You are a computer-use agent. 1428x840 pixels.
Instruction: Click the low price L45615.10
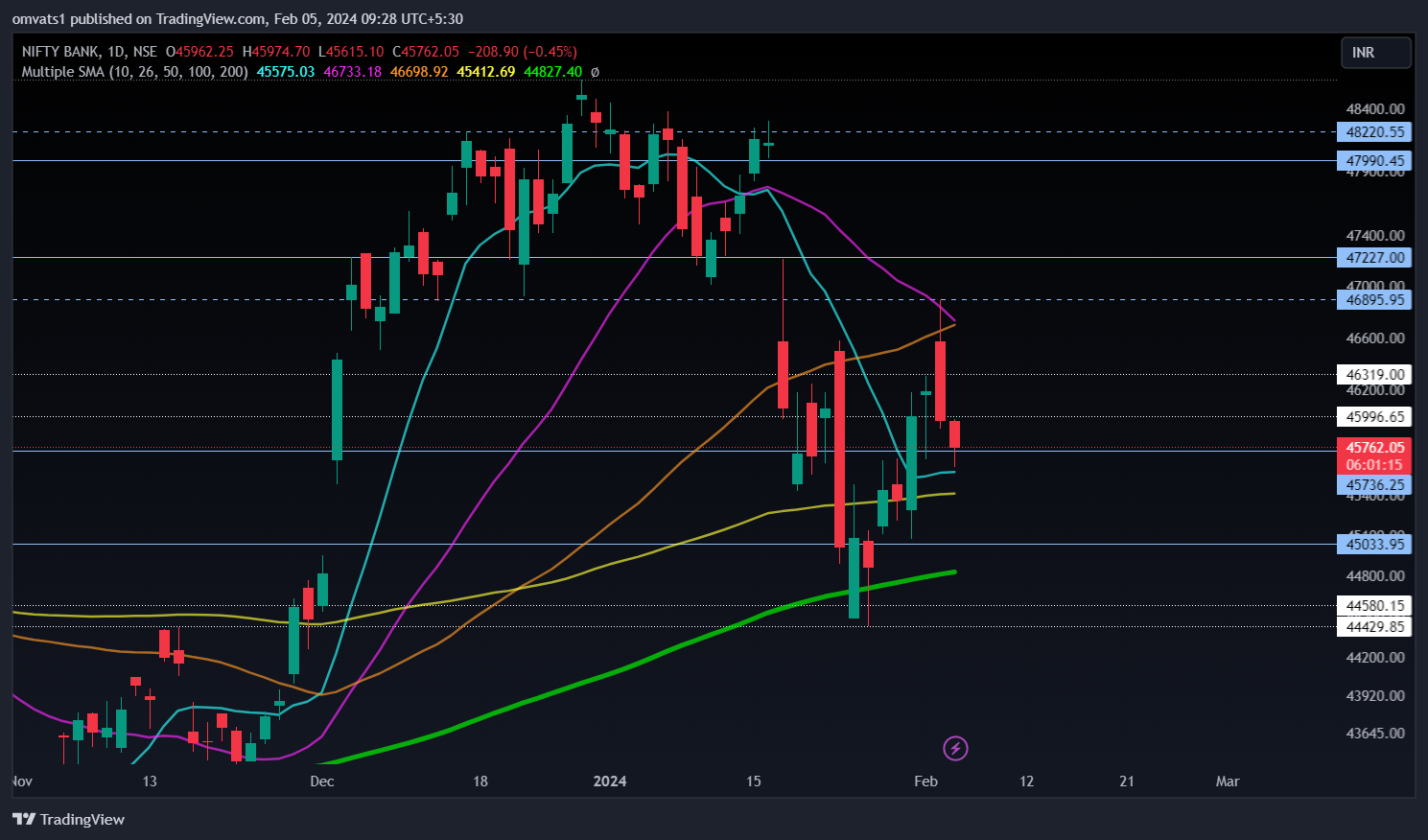pyautogui.click(x=351, y=52)
